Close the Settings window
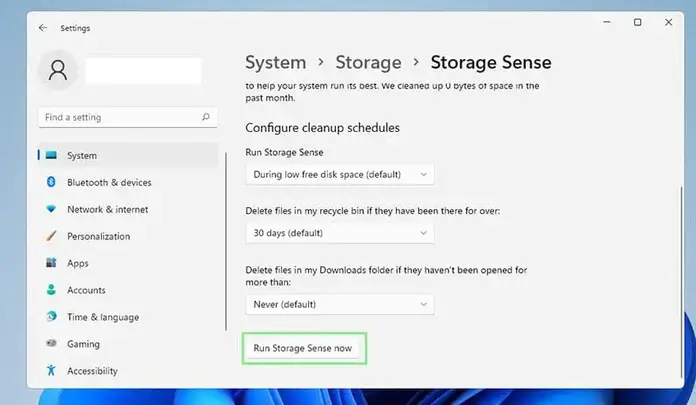696x405 pixels. click(668, 22)
